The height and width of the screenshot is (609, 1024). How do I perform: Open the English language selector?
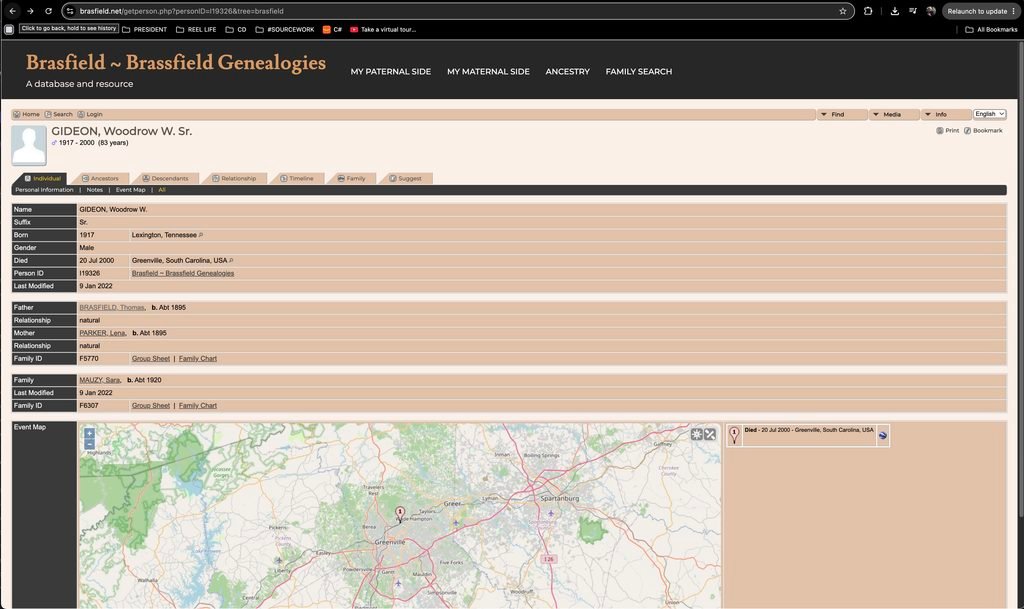tap(989, 114)
